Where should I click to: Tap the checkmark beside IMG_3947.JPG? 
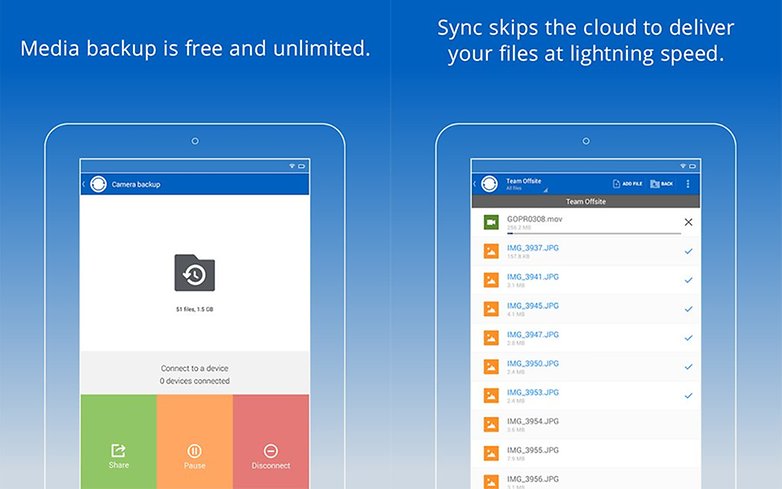(x=688, y=338)
